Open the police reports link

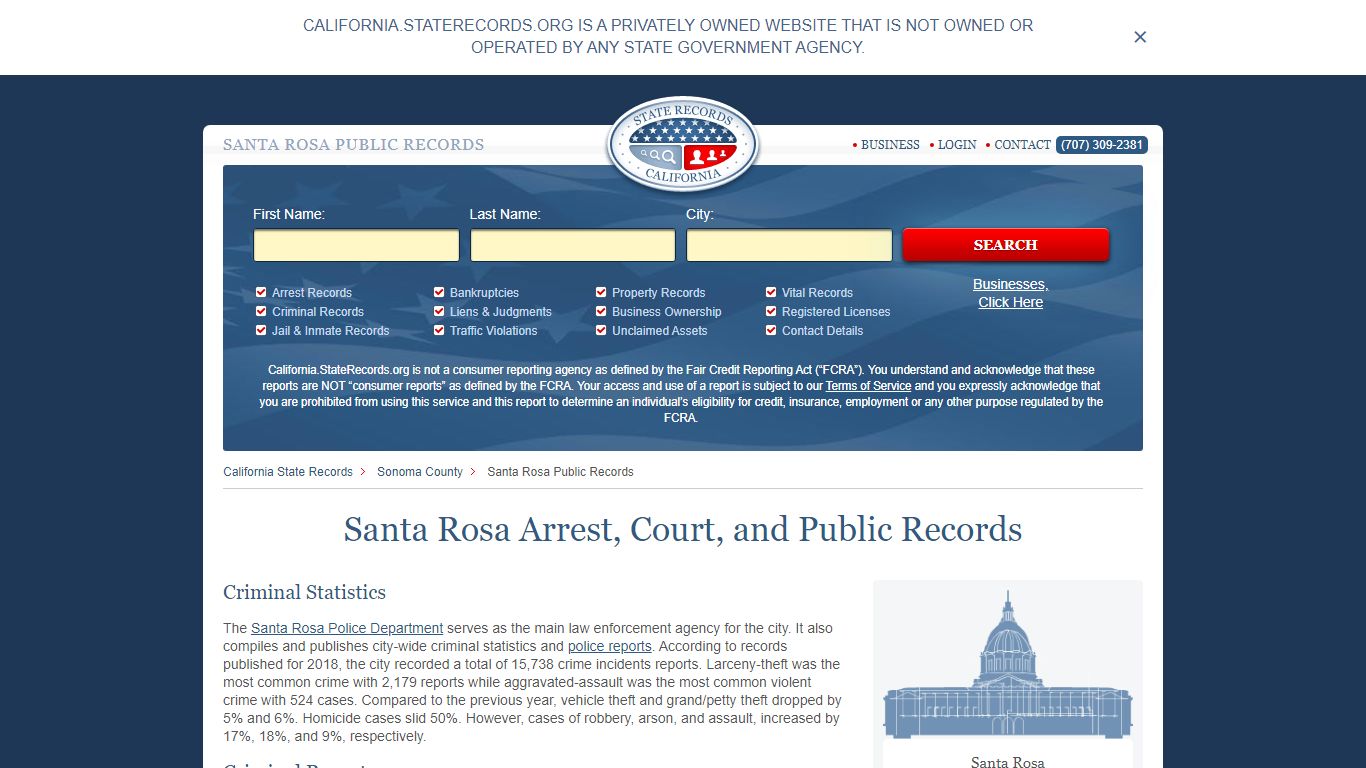(610, 647)
